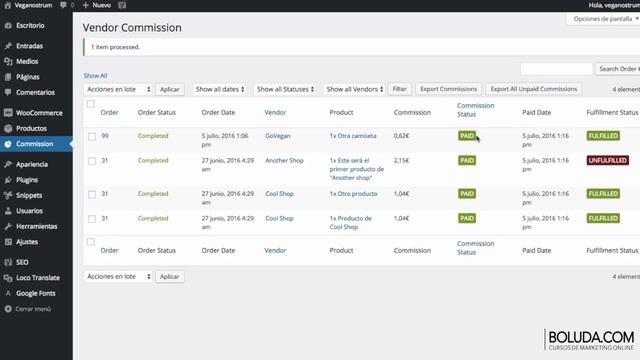Click the Productos box icon

coord(8,128)
